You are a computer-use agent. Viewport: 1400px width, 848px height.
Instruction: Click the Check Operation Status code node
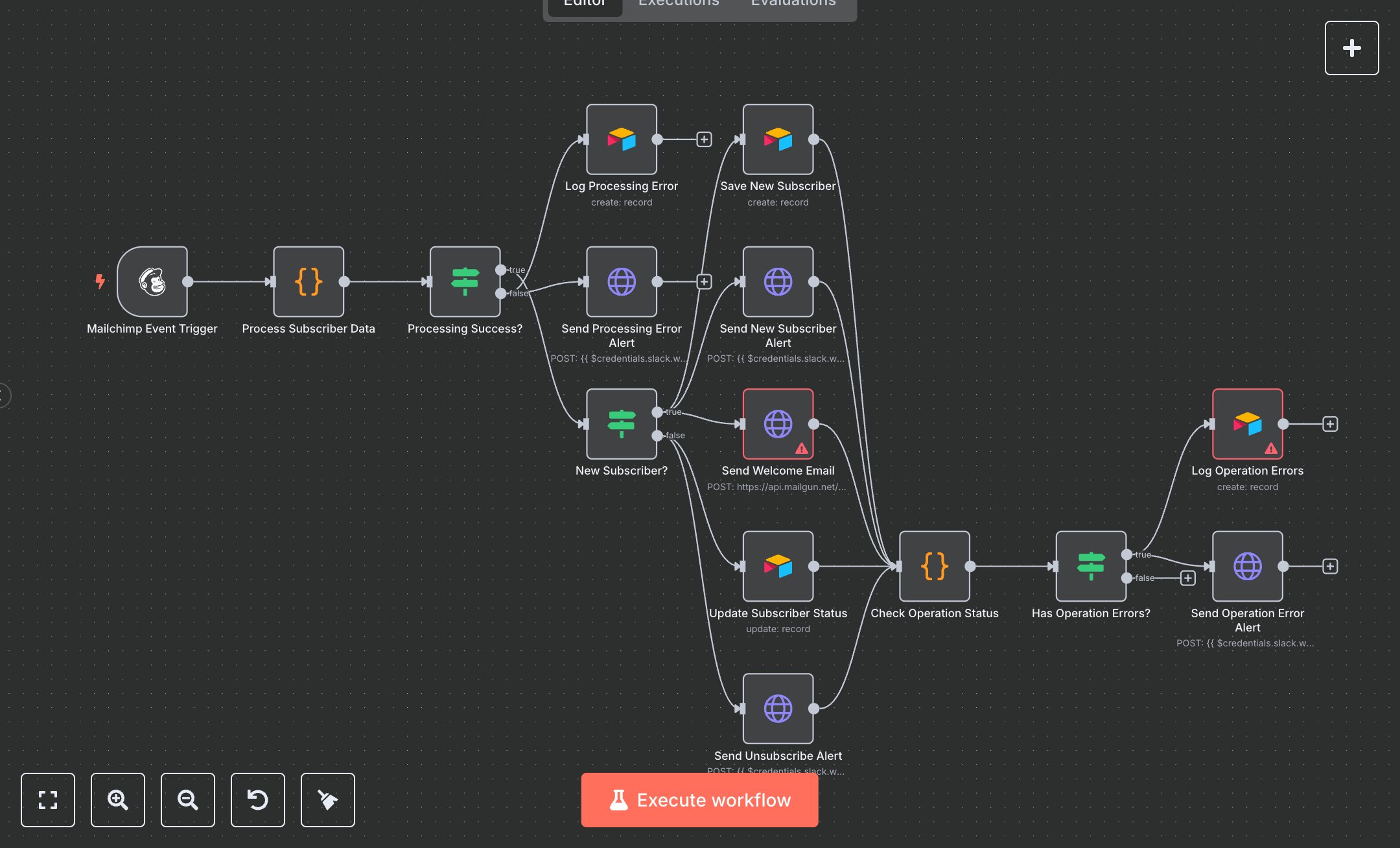pos(934,566)
